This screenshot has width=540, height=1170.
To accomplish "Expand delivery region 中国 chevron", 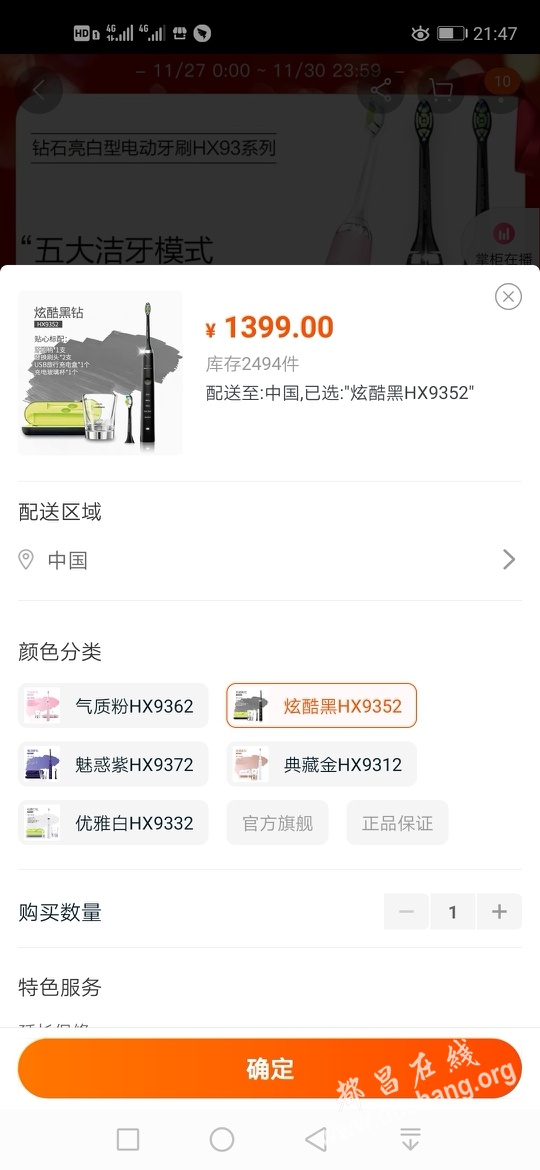I will (509, 560).
